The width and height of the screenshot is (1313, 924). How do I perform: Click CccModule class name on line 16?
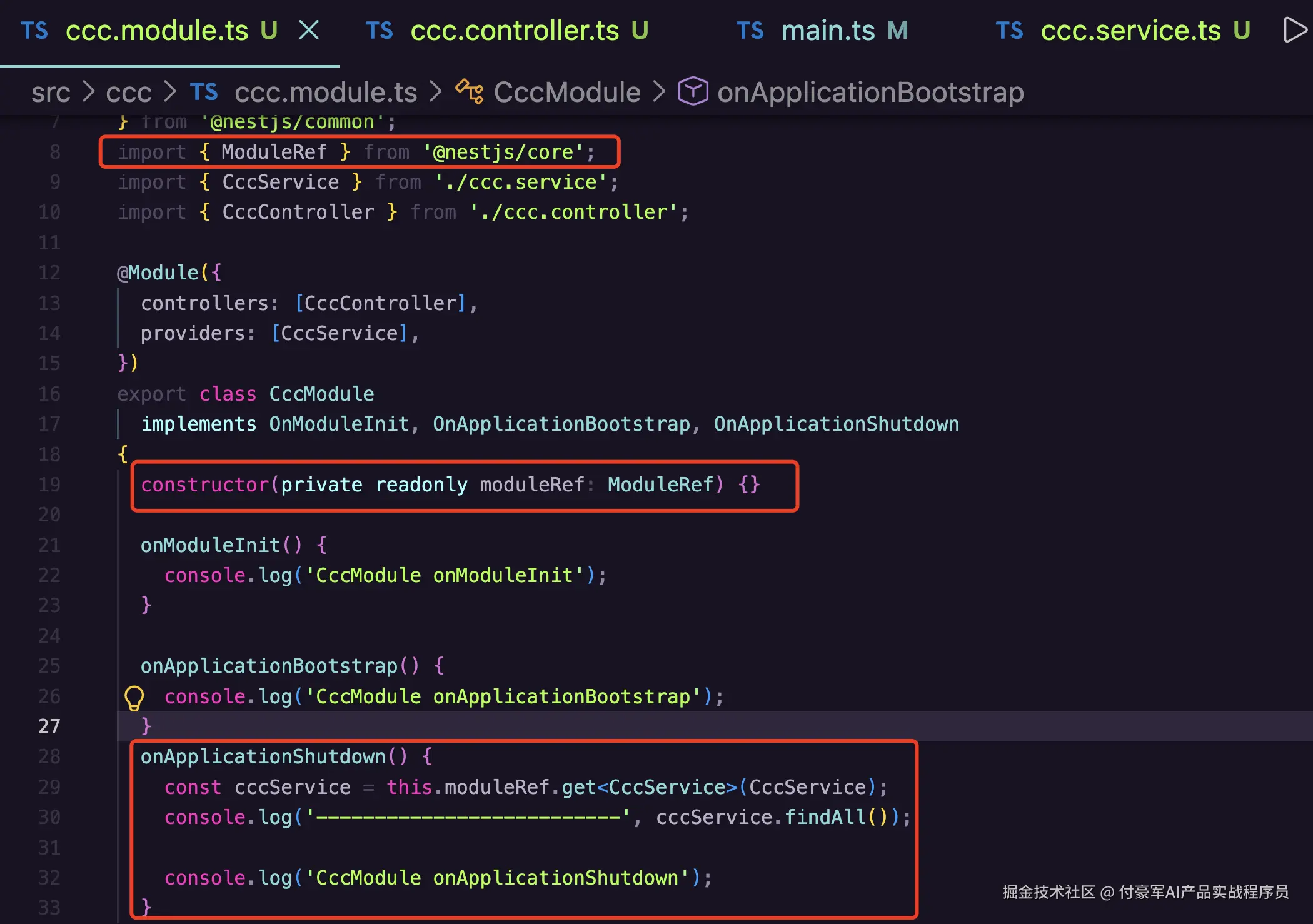pyautogui.click(x=321, y=394)
